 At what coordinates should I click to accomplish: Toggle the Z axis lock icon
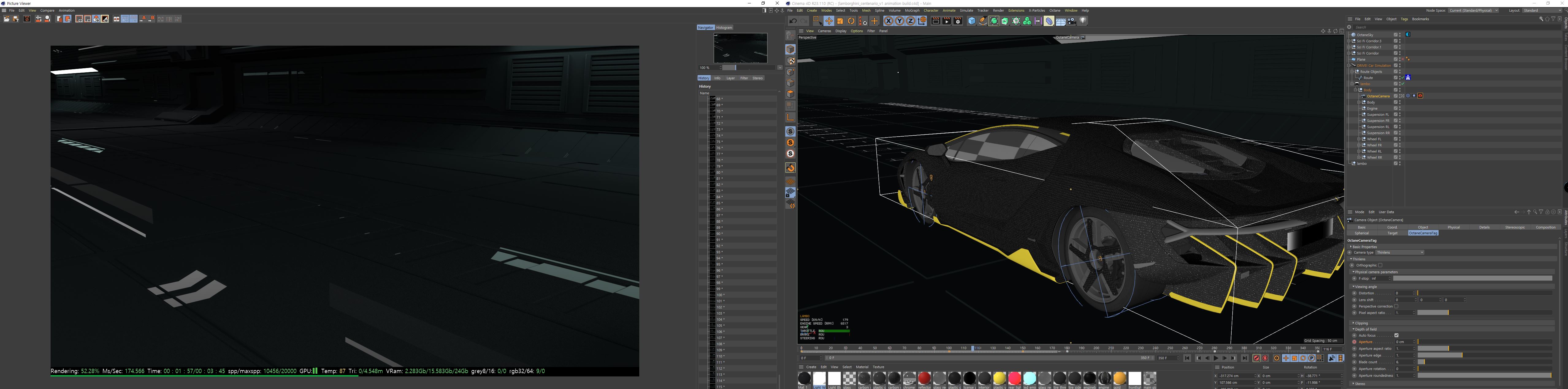[911, 21]
